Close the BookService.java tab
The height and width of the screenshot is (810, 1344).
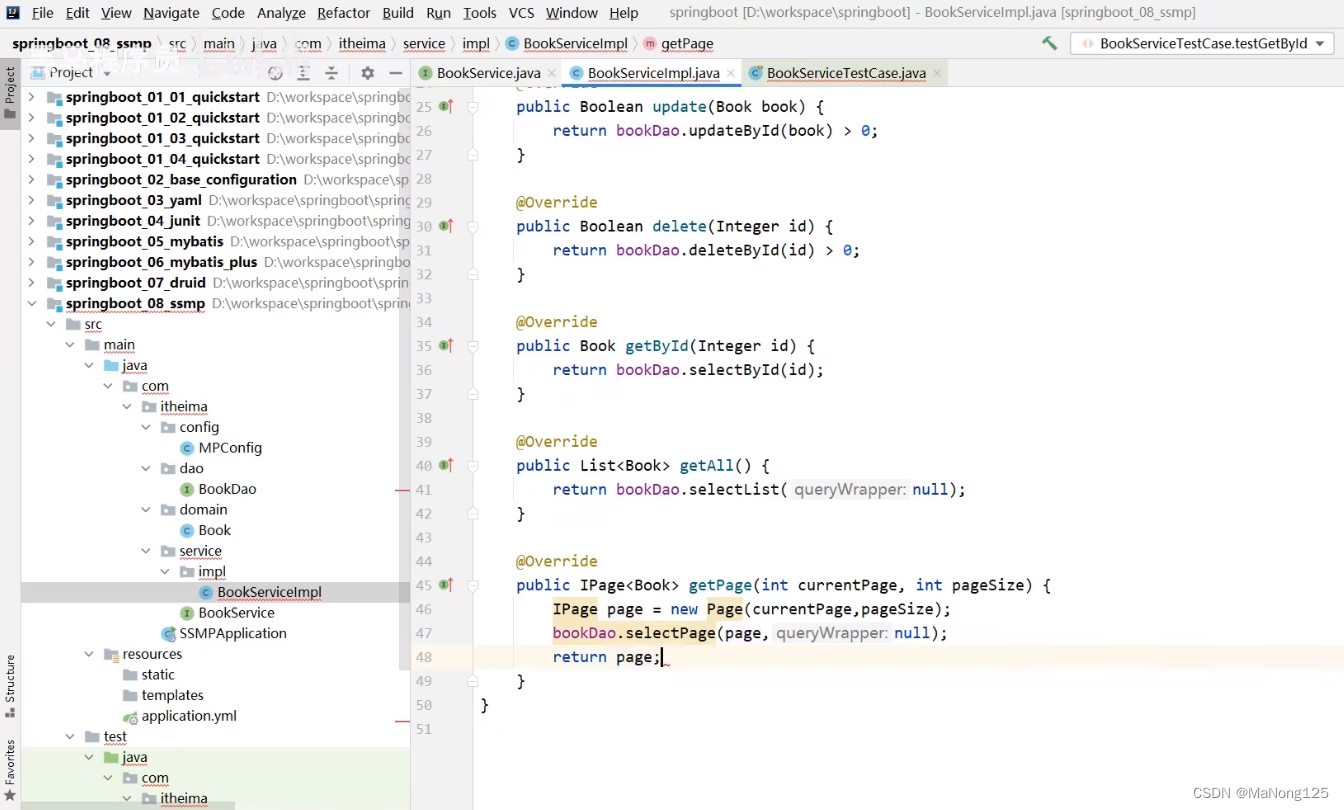pos(550,73)
